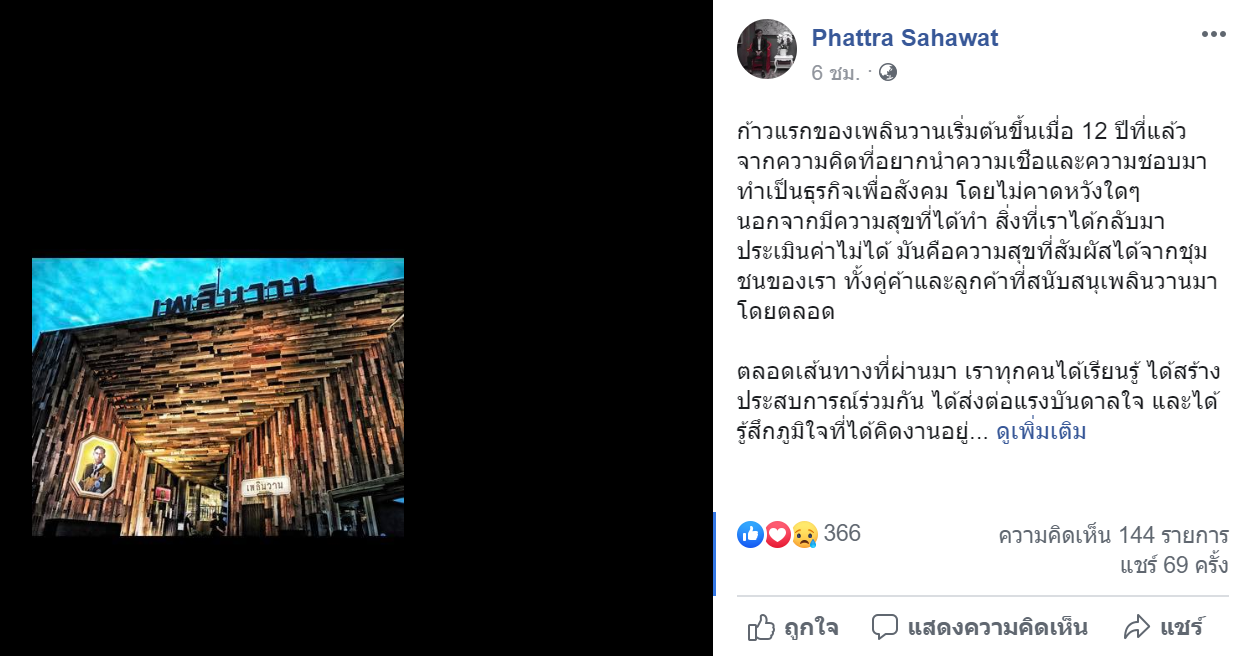Viewport: 1246px width, 656px height.
Task: Click the แชร์ share button label
Action: [1181, 628]
